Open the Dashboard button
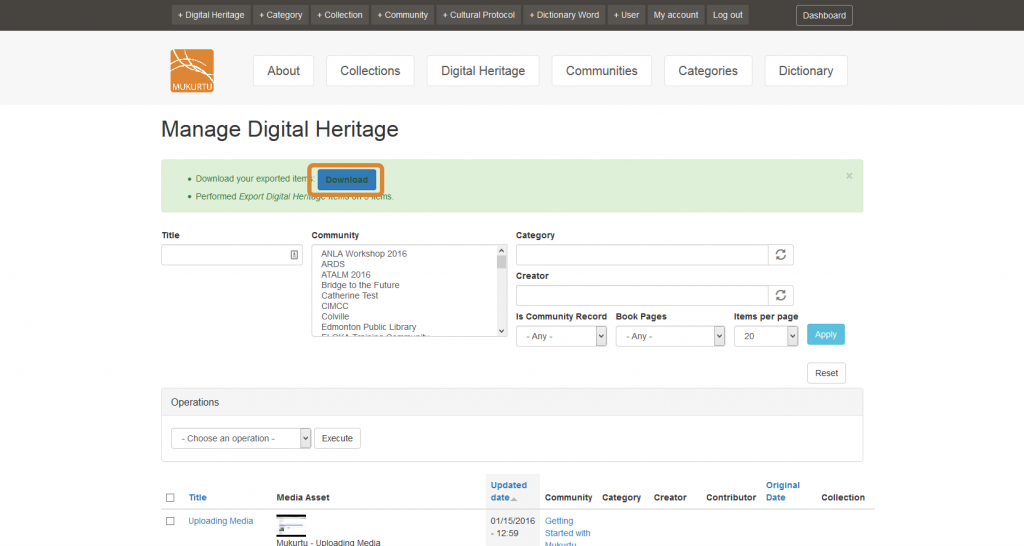Viewport: 1024px width, 546px height. (x=824, y=15)
